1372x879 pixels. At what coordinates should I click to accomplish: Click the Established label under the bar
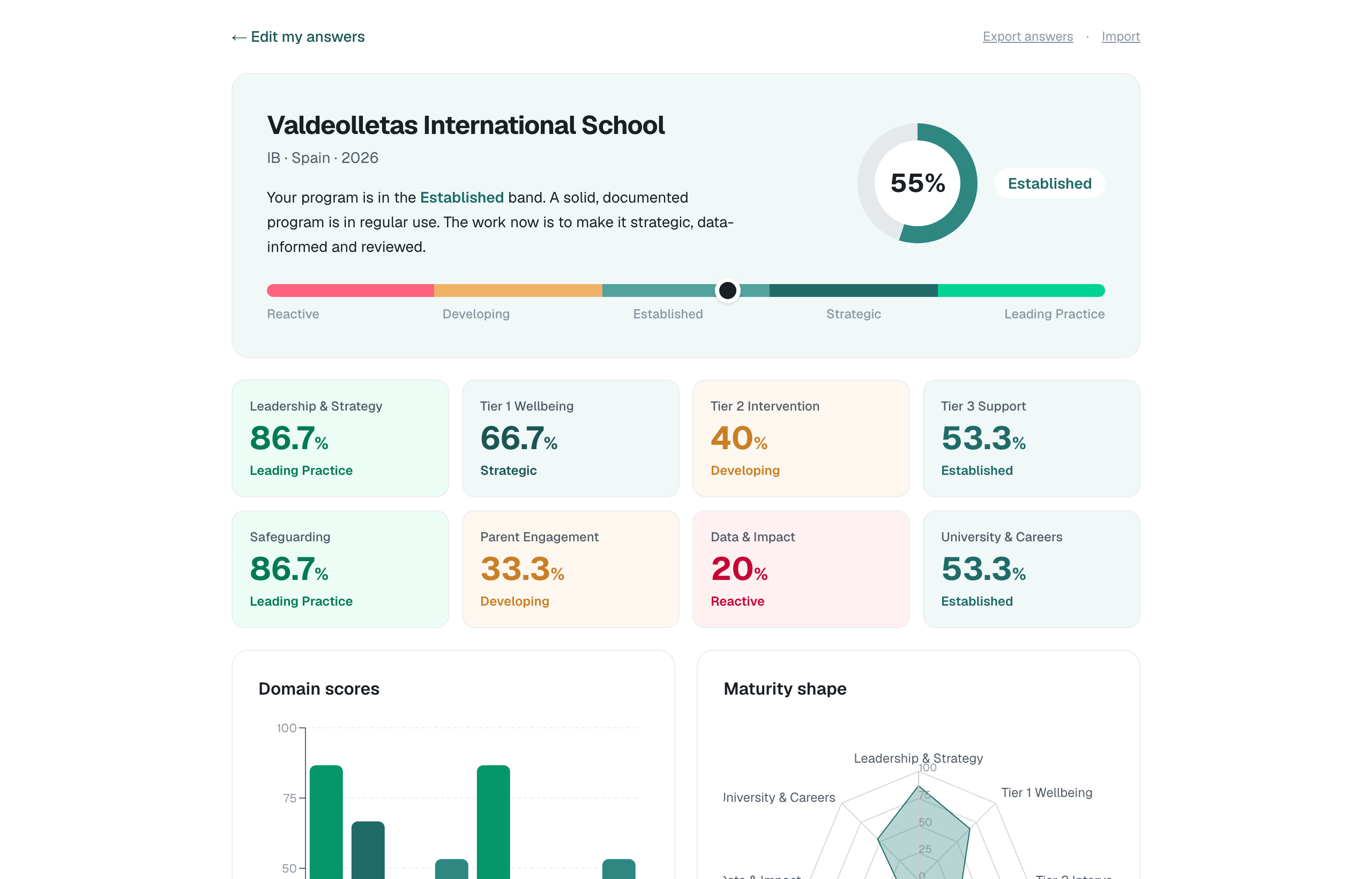pos(668,314)
